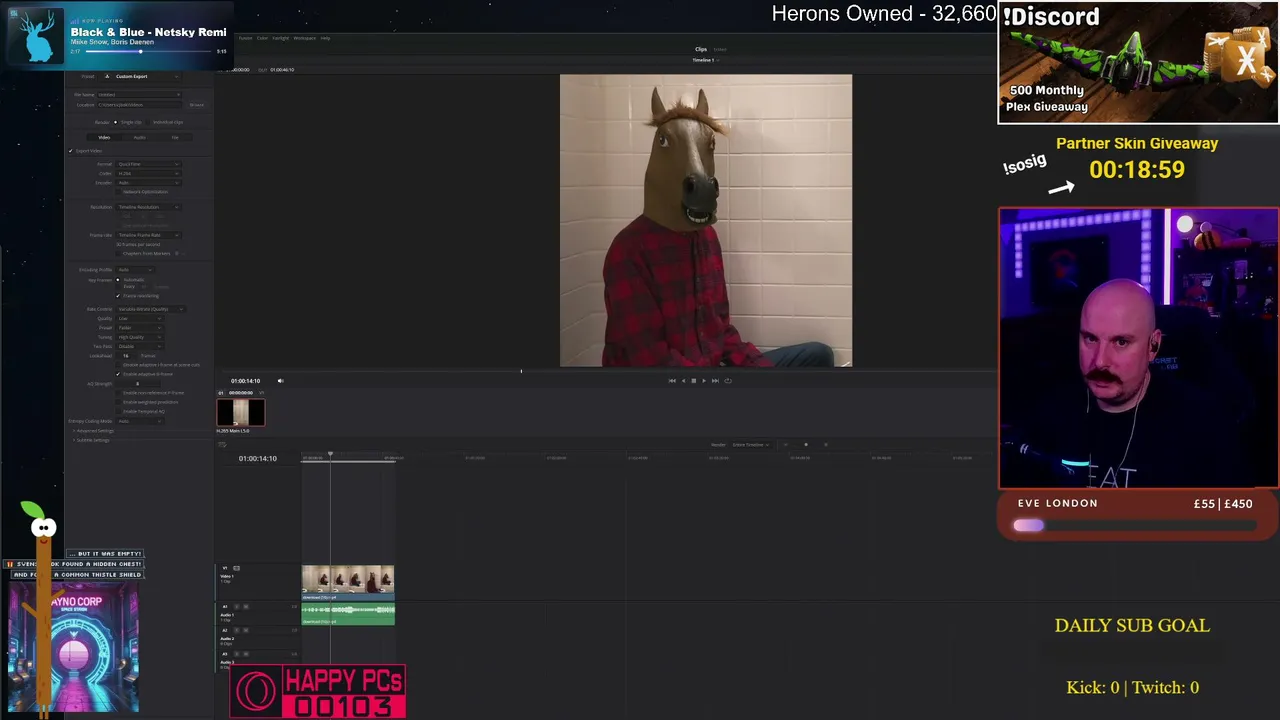Image resolution: width=1280 pixels, height=720 pixels.
Task: Switch to the Audio settings tab
Action: (139, 137)
